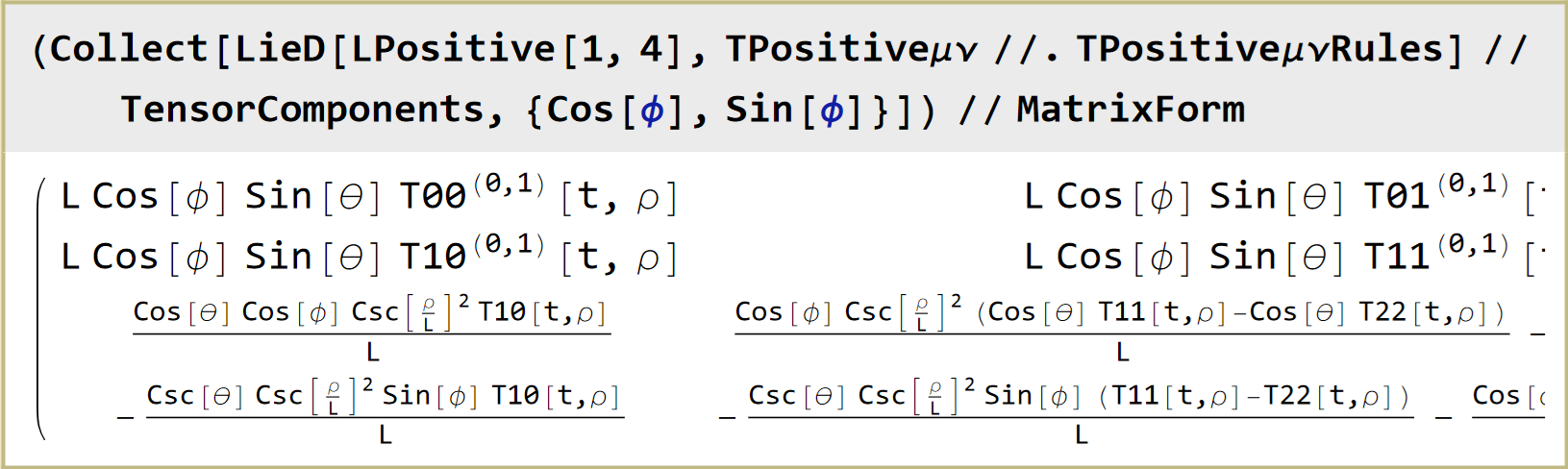Click the T11 derivative term in second row
This screenshot has width=1568, height=469.
click(x=1437, y=256)
